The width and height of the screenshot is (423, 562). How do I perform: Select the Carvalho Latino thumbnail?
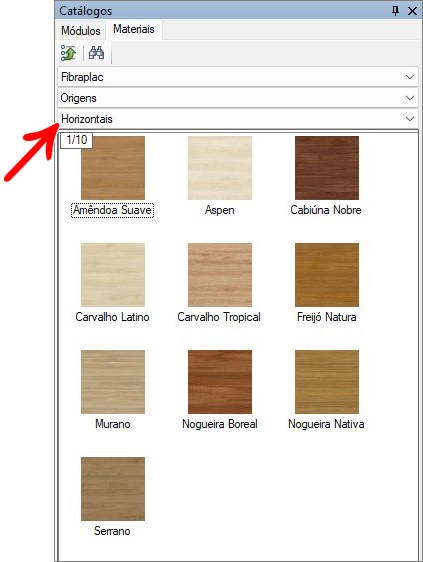[x=113, y=275]
